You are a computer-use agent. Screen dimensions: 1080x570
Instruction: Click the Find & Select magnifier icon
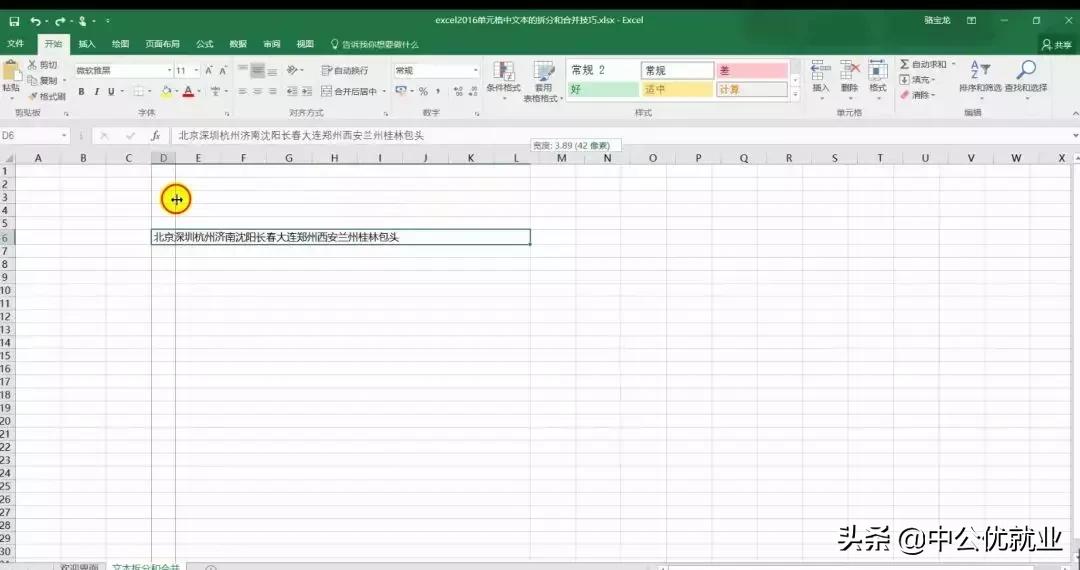1026,70
